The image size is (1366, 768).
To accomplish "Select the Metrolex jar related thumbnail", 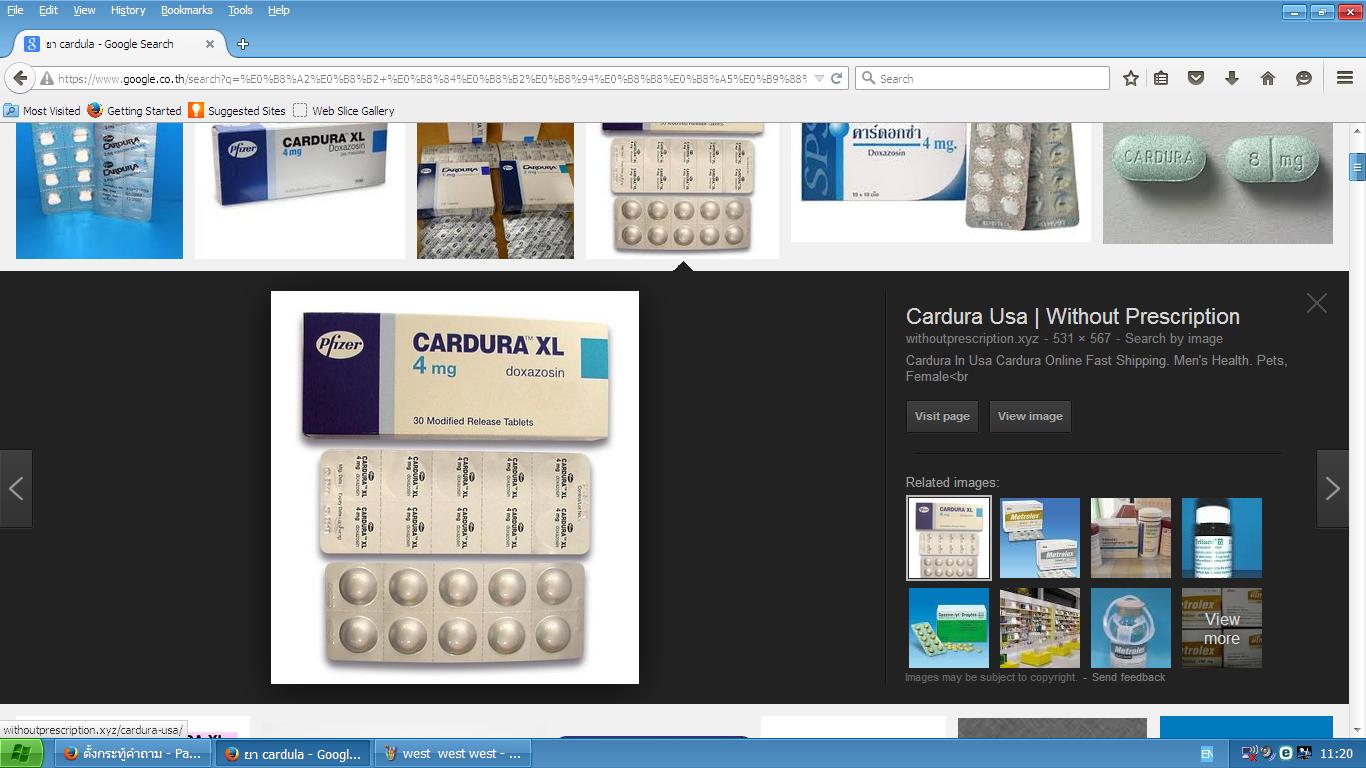I will click(1131, 628).
